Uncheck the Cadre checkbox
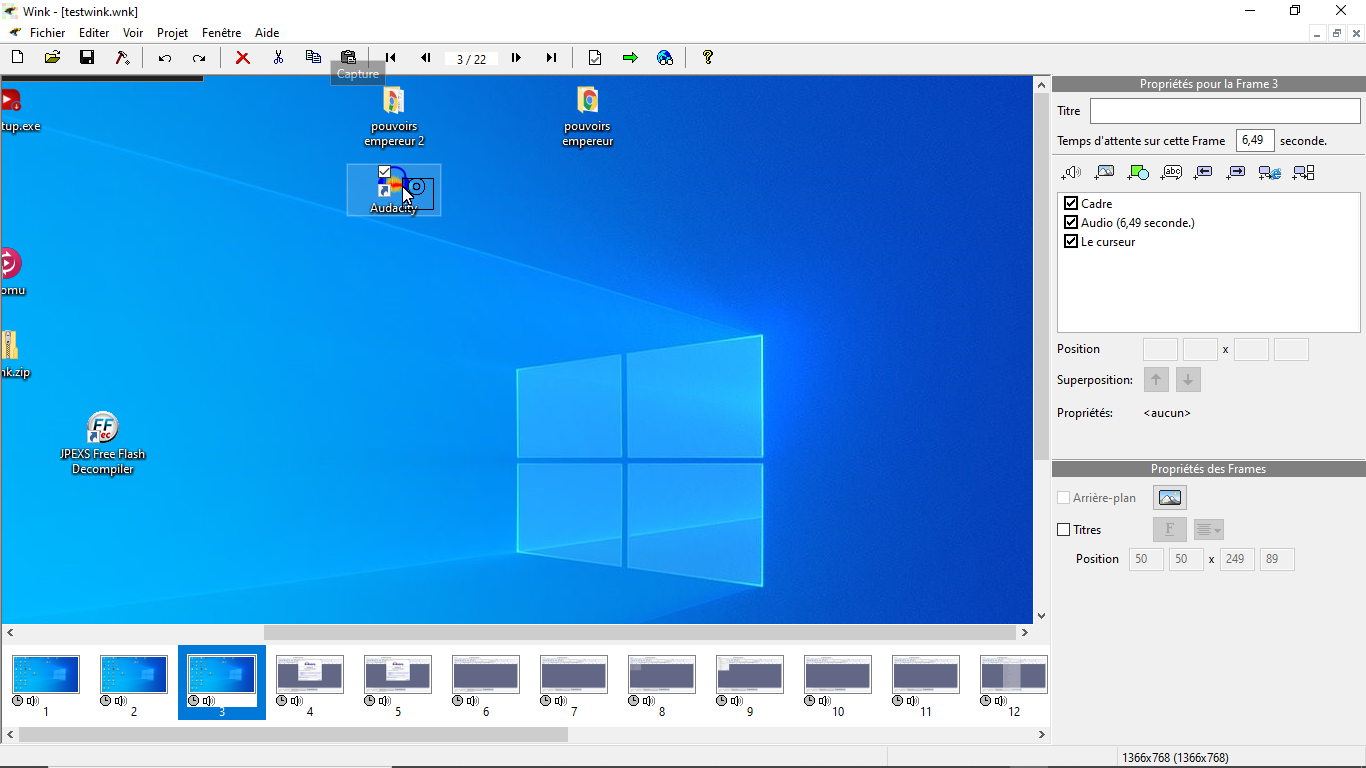Viewport: 1366px width, 768px height. 1071,203
